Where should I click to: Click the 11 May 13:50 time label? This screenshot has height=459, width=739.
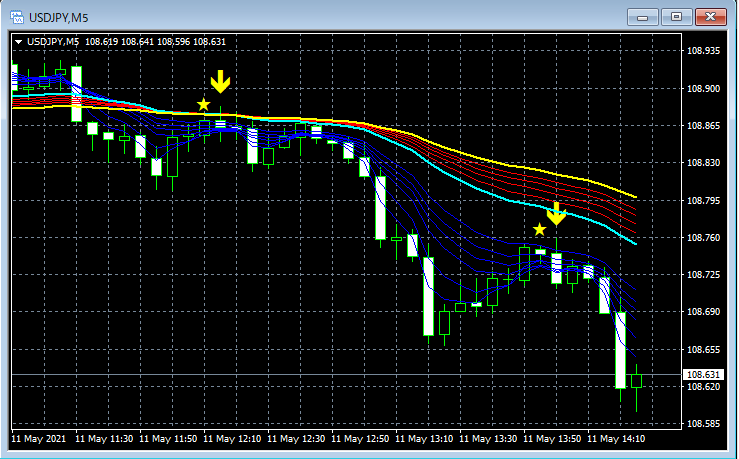point(552,439)
